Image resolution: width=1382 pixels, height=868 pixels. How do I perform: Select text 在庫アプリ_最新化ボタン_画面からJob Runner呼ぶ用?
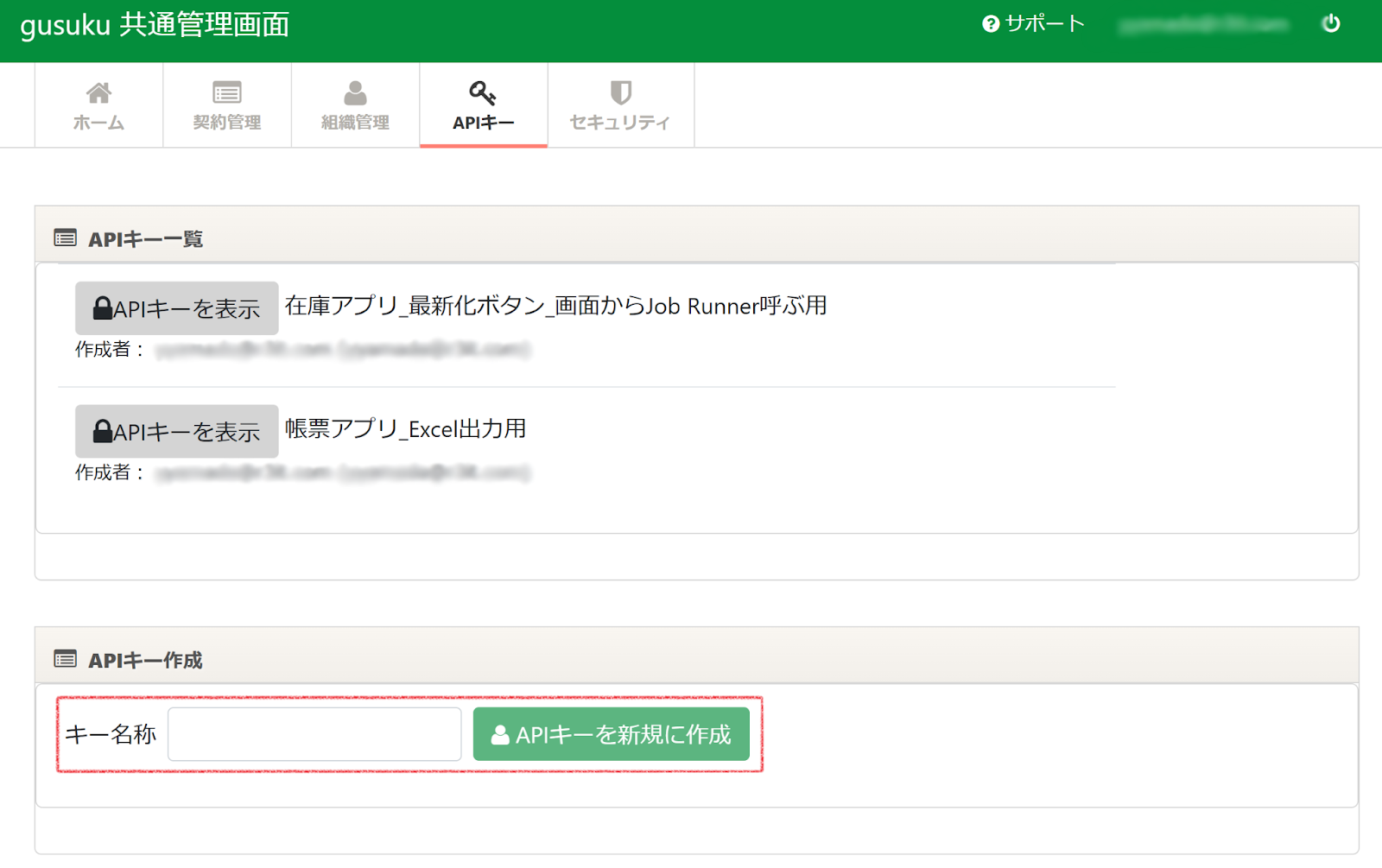click(556, 306)
